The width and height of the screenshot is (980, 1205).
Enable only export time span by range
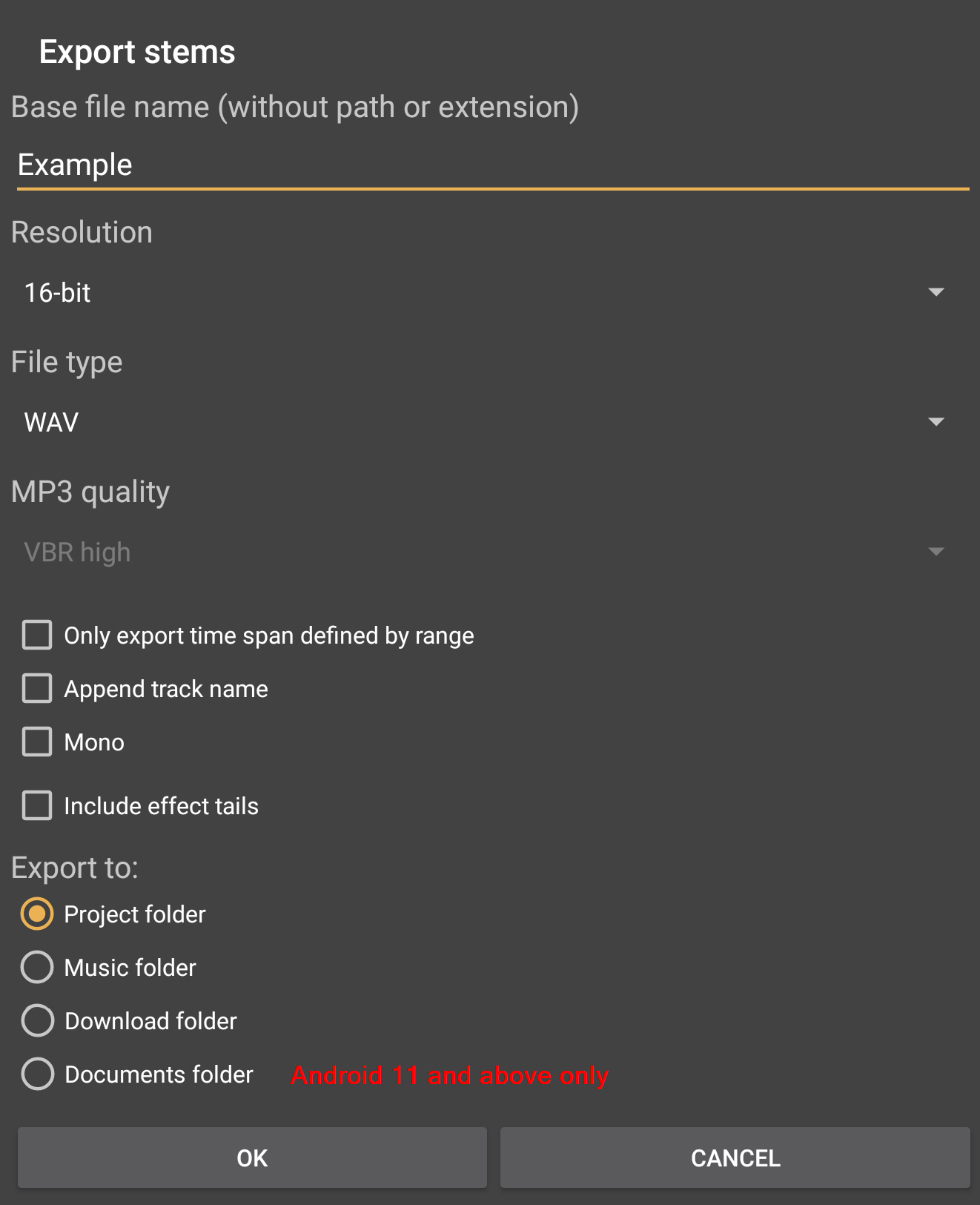(x=37, y=635)
